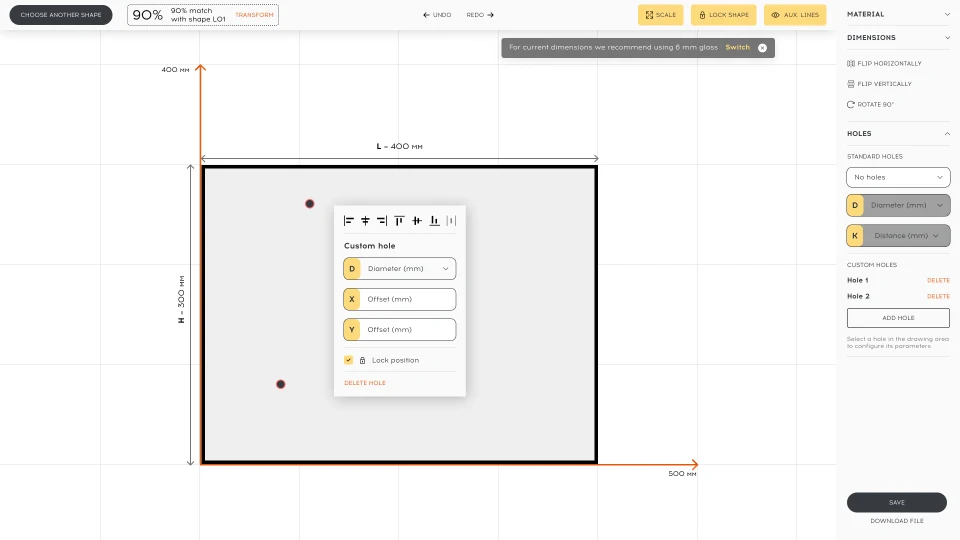Image resolution: width=960 pixels, height=540 pixels.
Task: Align hole to vertical center
Action: click(x=417, y=221)
